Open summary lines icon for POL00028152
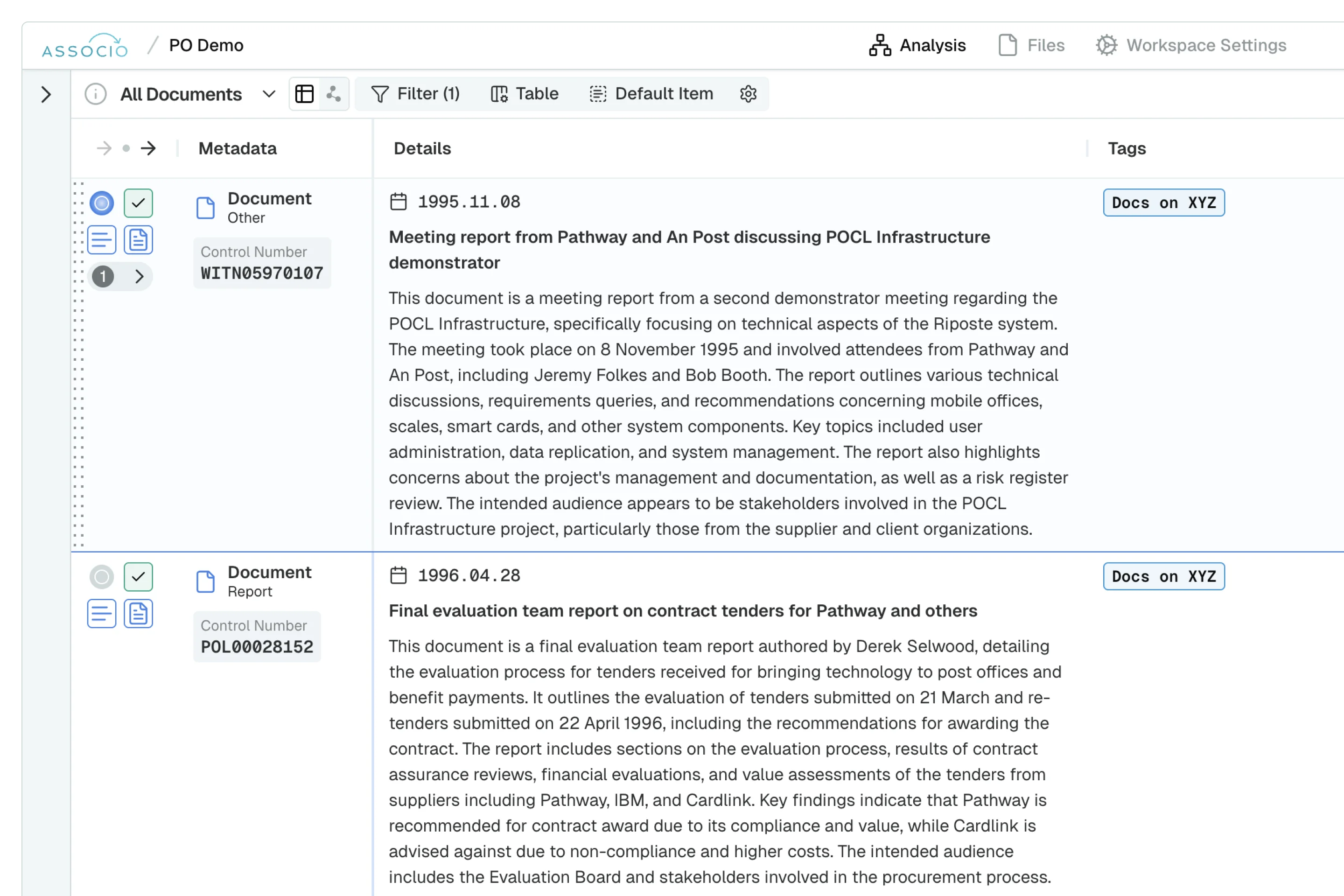The width and height of the screenshot is (1344, 896). coord(102,614)
